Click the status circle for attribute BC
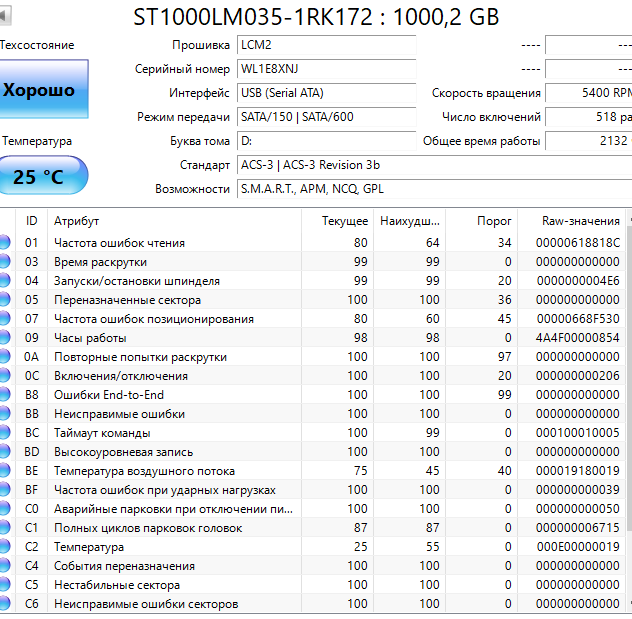The image size is (632, 619). point(4,432)
